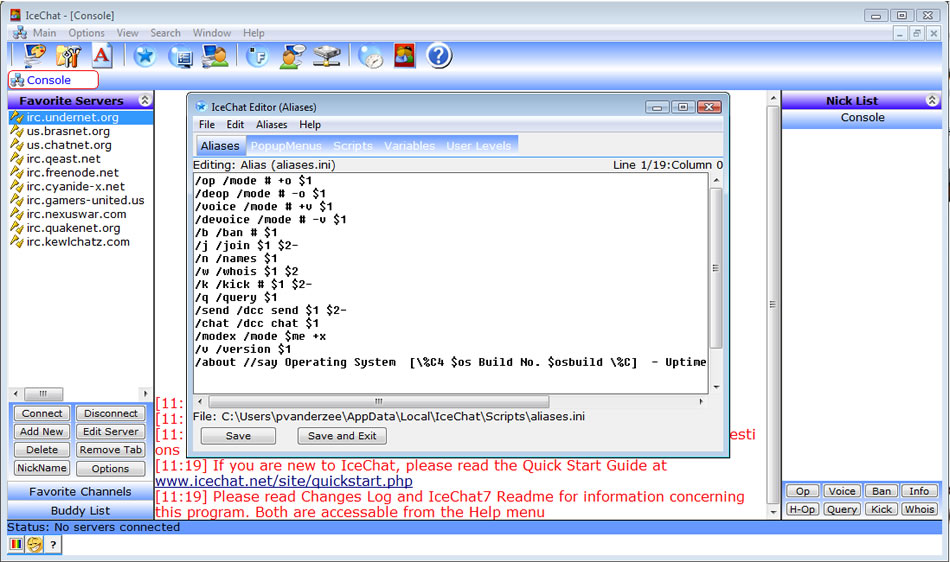Open the main window Help menu
Screen dimensions: 950x562
pos(254,33)
